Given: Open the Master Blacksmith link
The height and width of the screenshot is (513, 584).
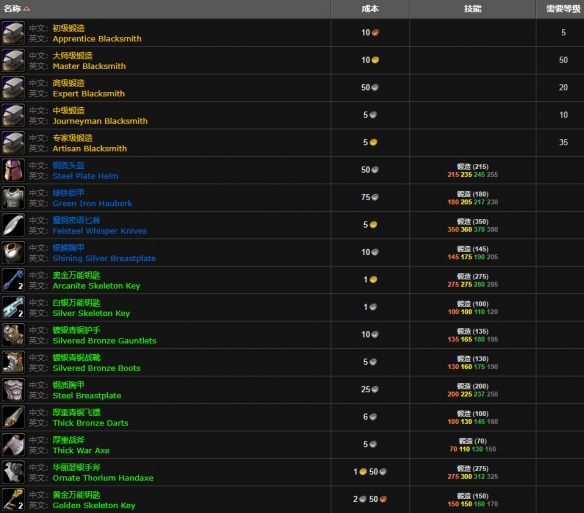Looking at the screenshot, I should 89,66.
